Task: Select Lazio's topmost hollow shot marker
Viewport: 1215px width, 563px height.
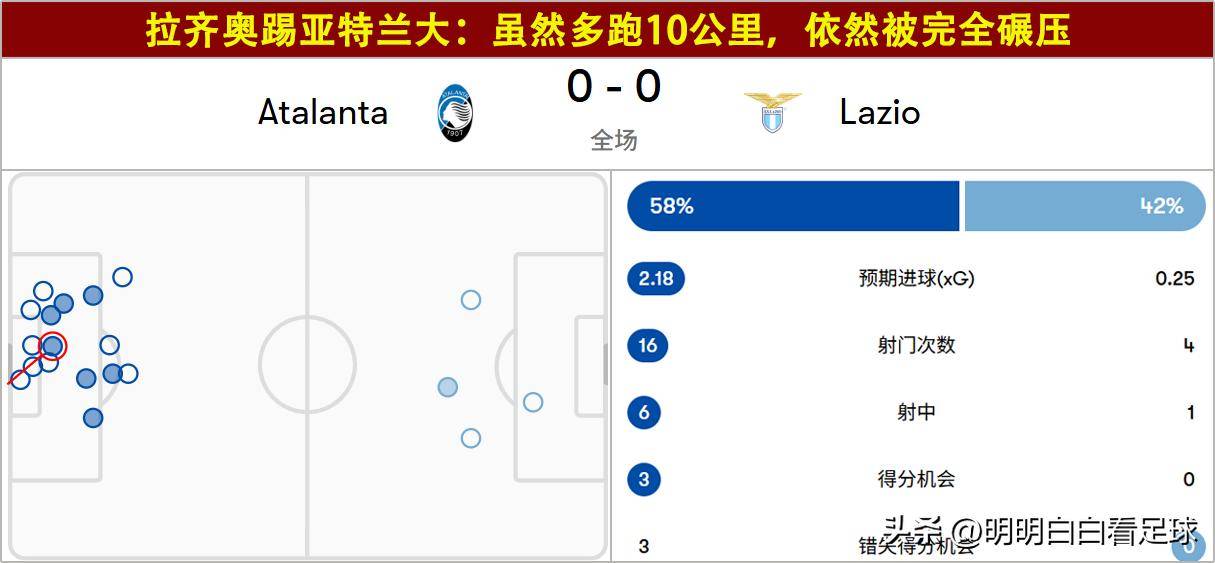Action: click(471, 300)
